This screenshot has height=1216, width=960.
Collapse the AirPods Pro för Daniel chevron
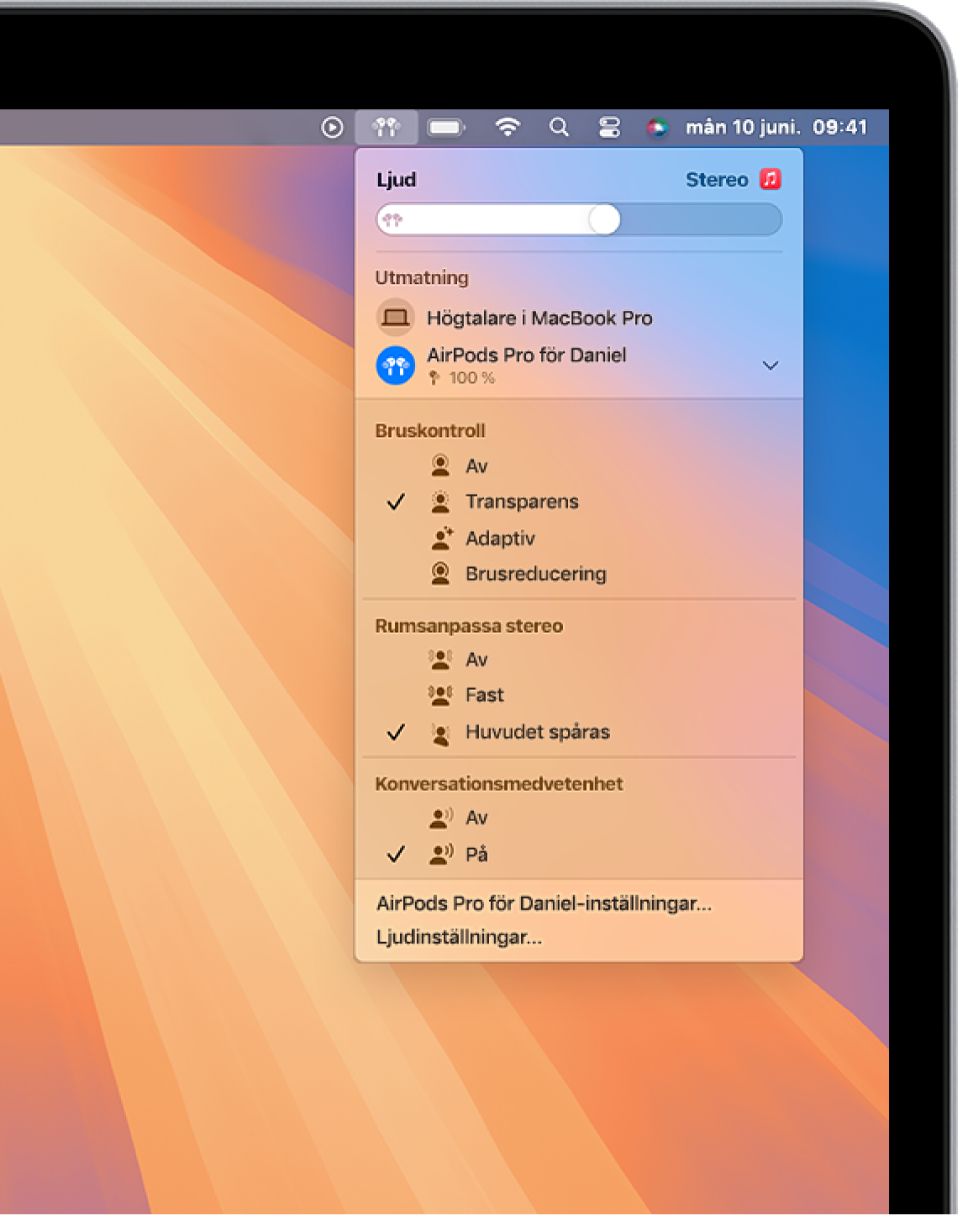click(771, 366)
